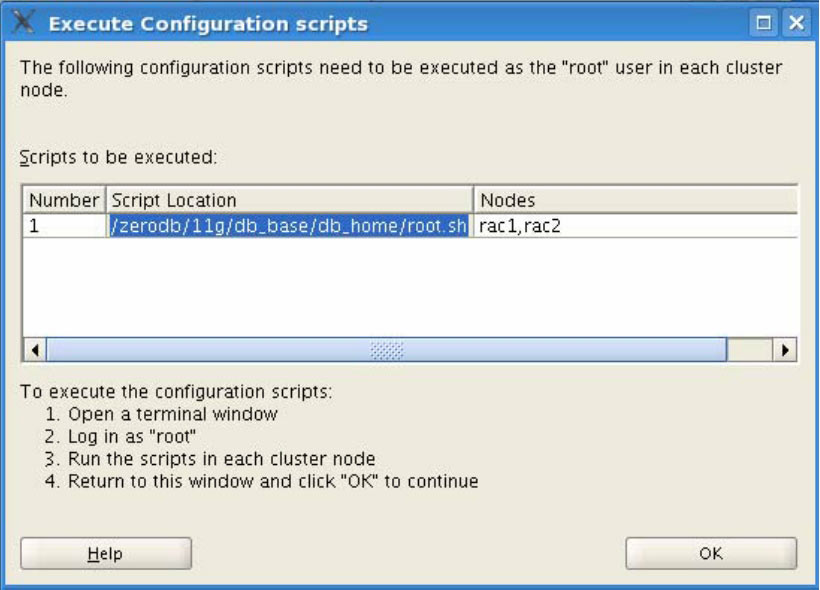This screenshot has height=590, width=820.
Task: Click the scrollbar right arrow
Action: click(787, 350)
